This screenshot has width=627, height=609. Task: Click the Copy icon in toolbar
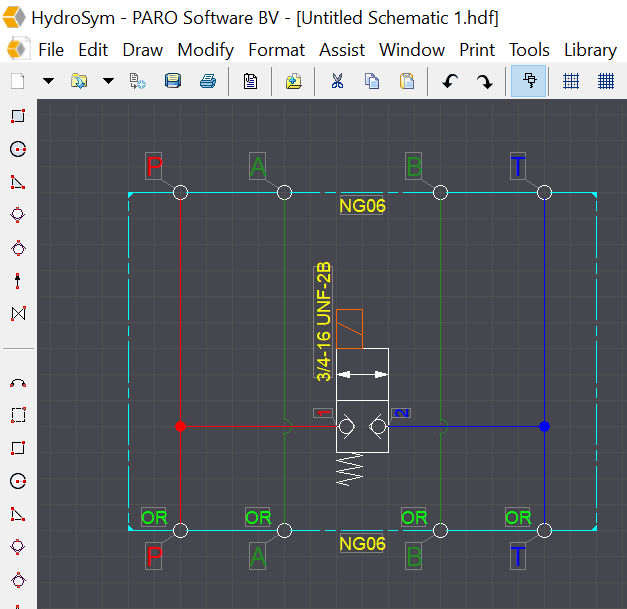tap(372, 81)
